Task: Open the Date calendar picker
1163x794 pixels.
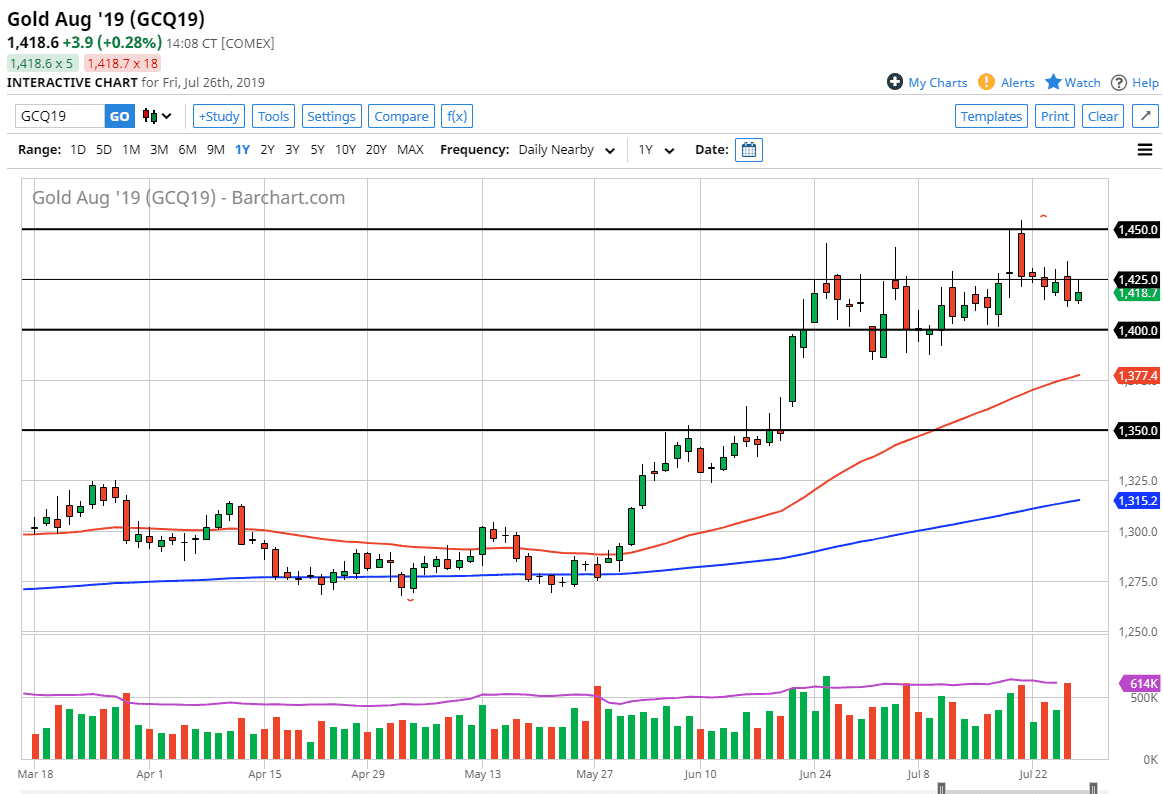Action: 748,149
